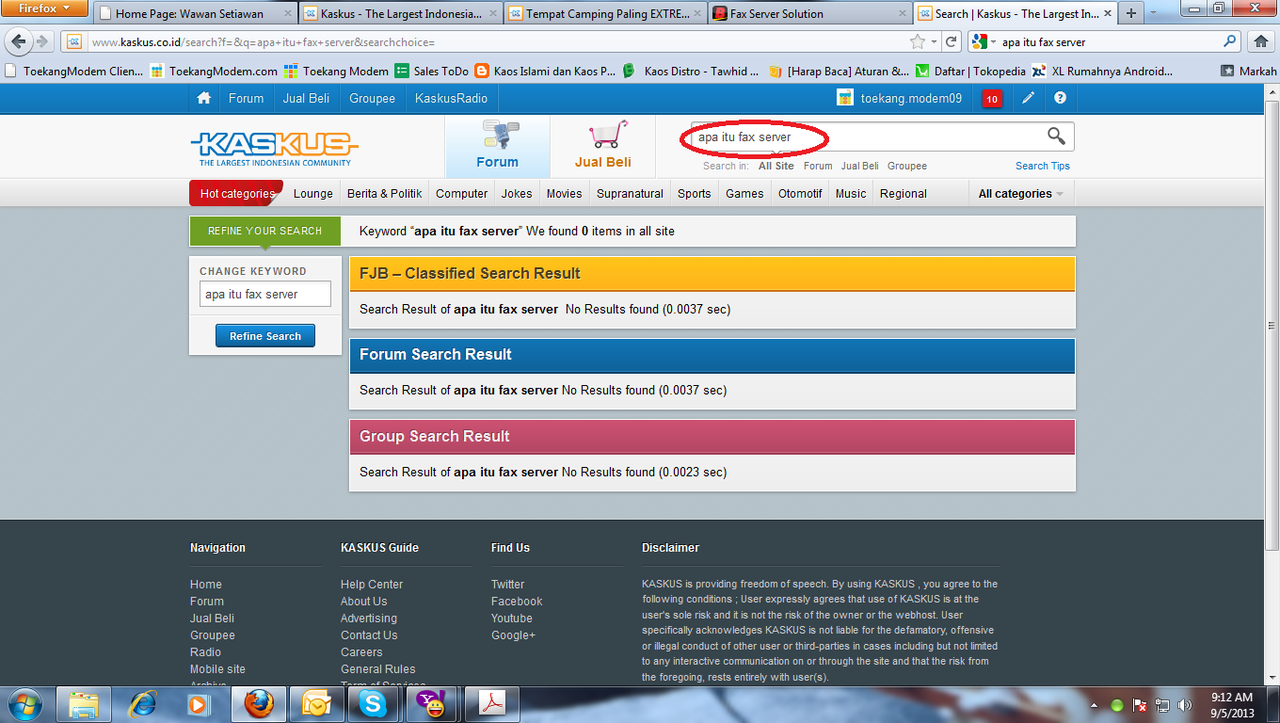Open search engine selector dropdown
The height and width of the screenshot is (723, 1280).
[984, 42]
